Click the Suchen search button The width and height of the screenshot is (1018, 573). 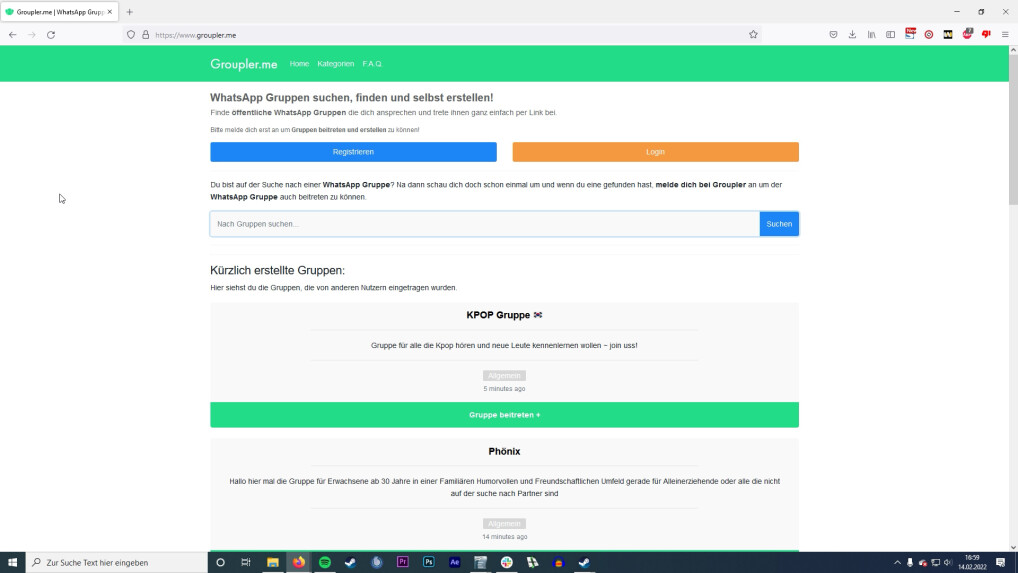[x=778, y=224]
